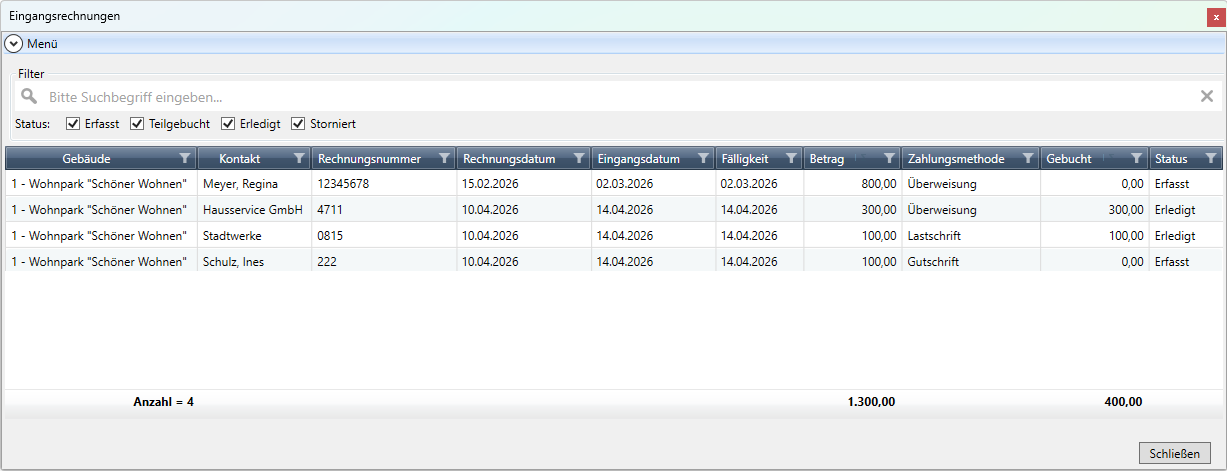The image size is (1227, 471).
Task: Select contact Stadtwerke
Action: (233, 236)
